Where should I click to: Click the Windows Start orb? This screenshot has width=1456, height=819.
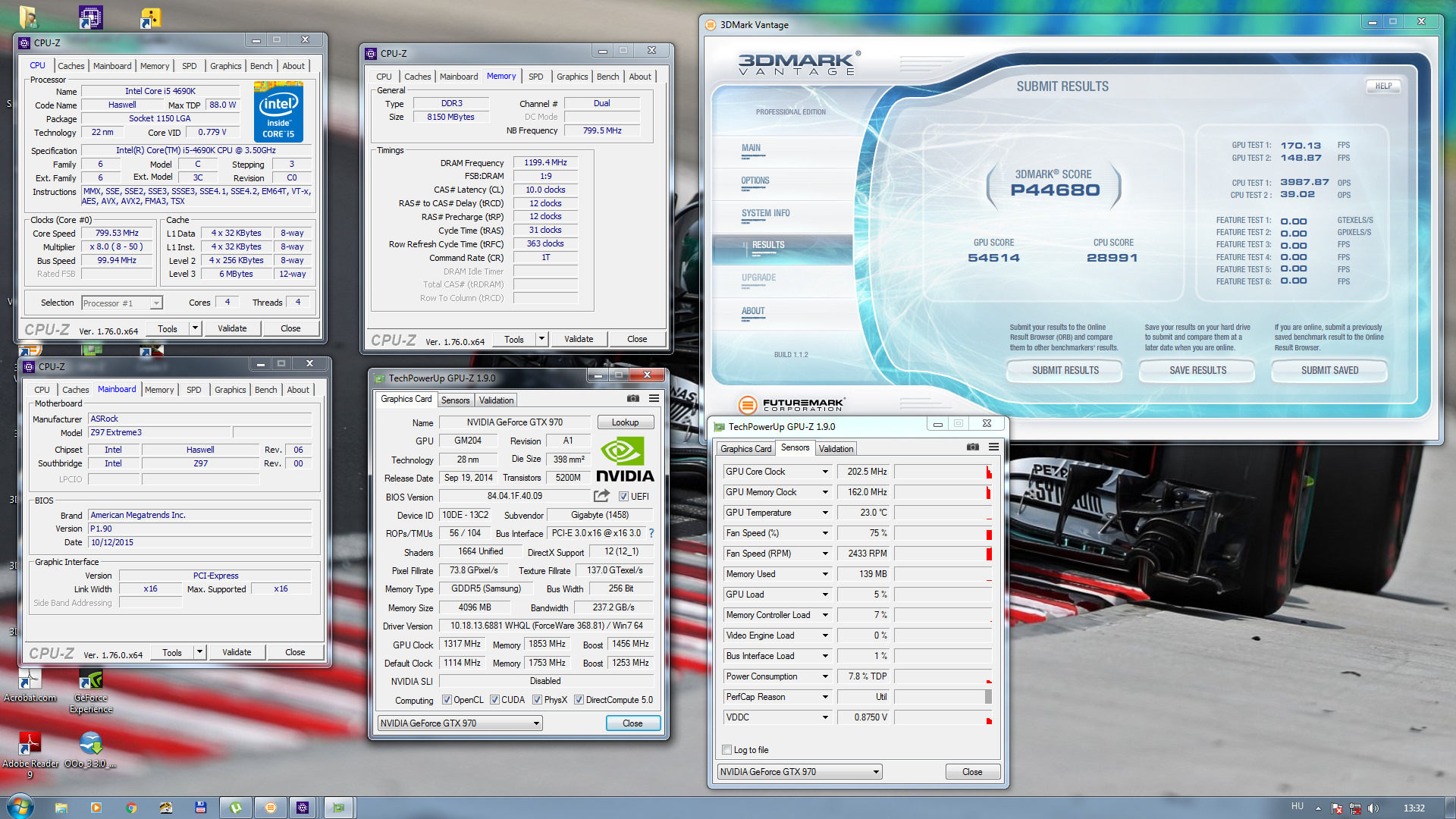click(x=20, y=807)
